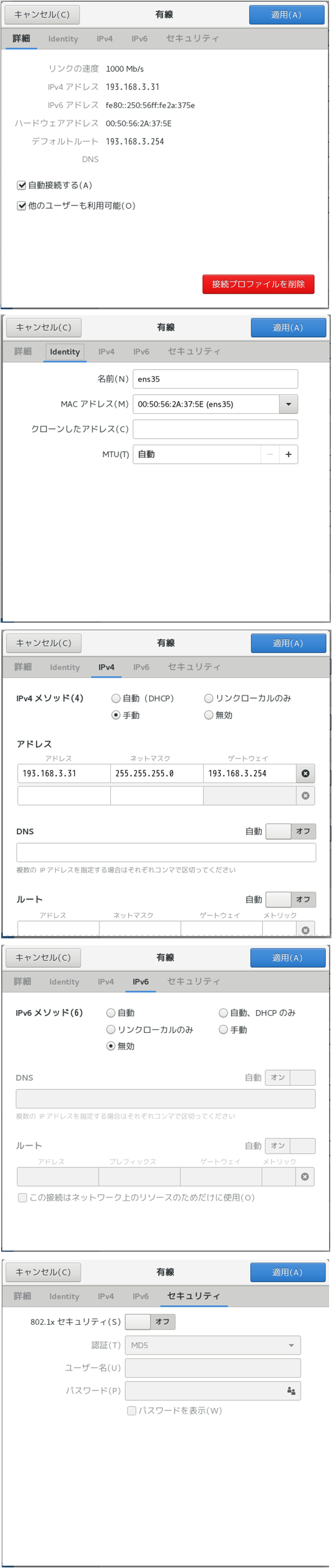This screenshot has height=1568, width=332.
Task: Toggle the 自動接続する(A) checkbox
Action: pos(21,185)
